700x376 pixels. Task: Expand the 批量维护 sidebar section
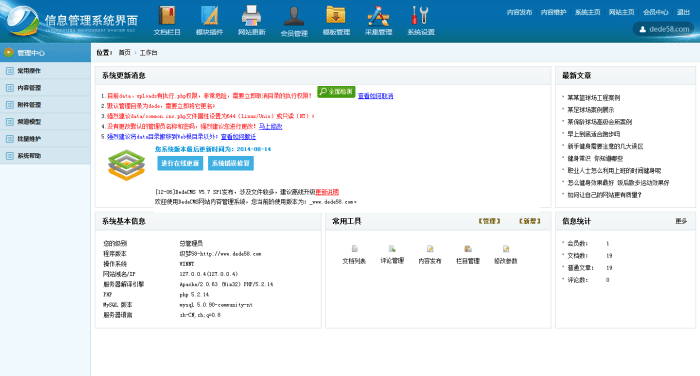point(45,138)
